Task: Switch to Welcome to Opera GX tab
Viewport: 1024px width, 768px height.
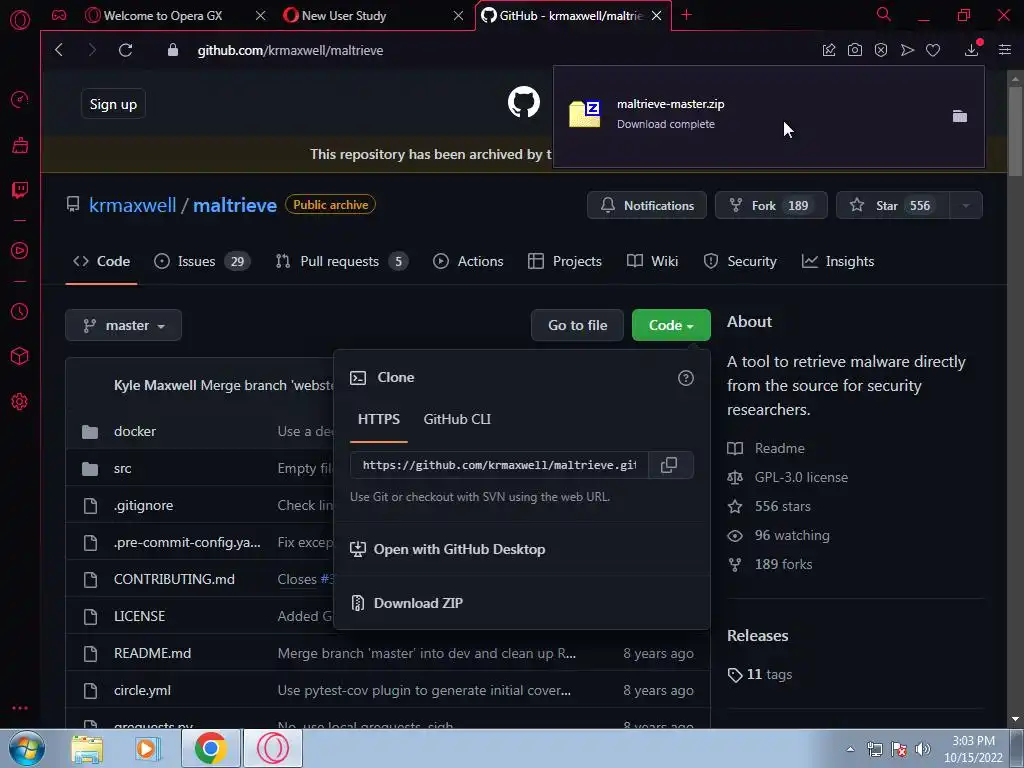Action: pyautogui.click(x=163, y=16)
